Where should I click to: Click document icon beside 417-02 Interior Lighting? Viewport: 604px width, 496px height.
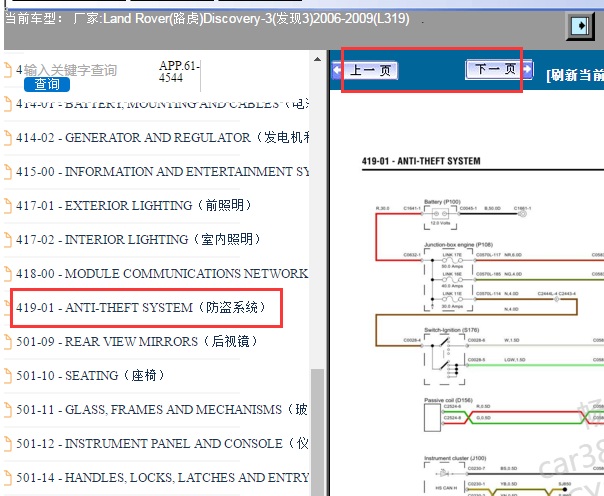8,239
